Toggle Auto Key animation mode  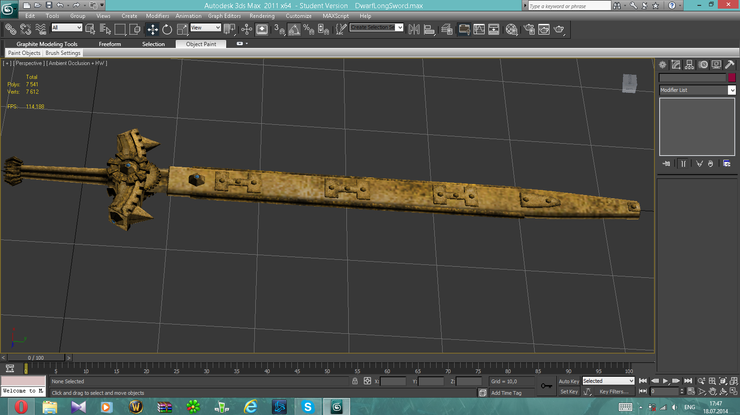point(568,381)
